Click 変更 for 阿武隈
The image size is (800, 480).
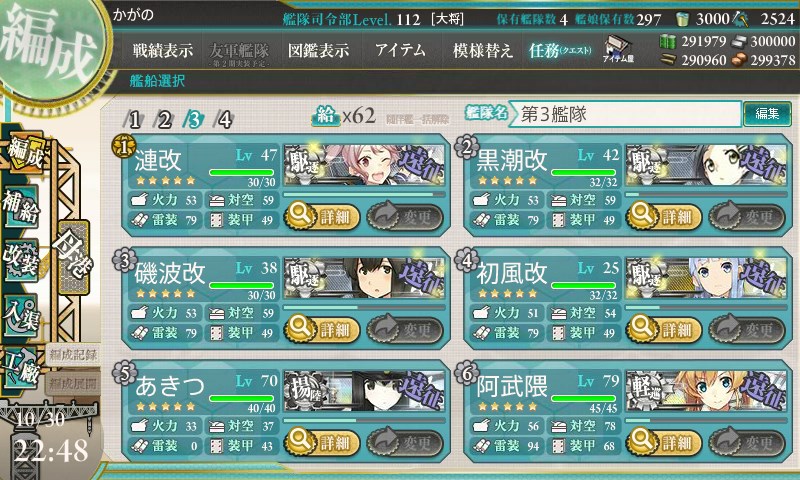click(x=747, y=442)
